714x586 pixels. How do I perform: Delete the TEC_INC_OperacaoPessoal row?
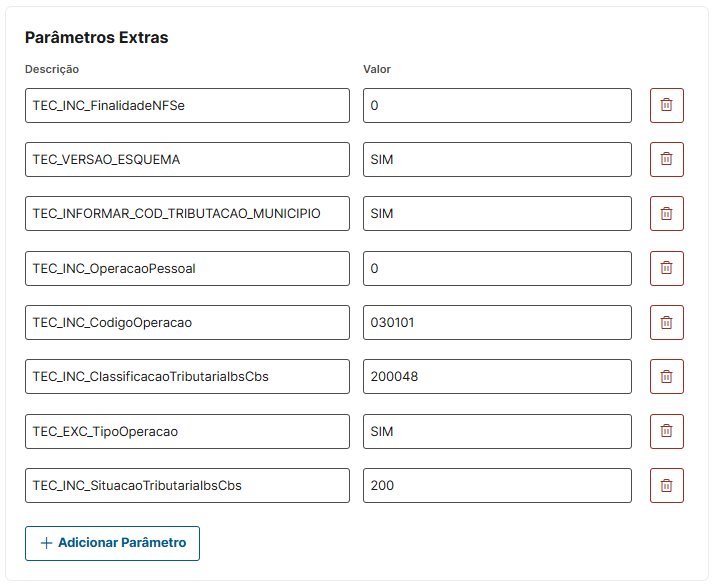coord(666,268)
